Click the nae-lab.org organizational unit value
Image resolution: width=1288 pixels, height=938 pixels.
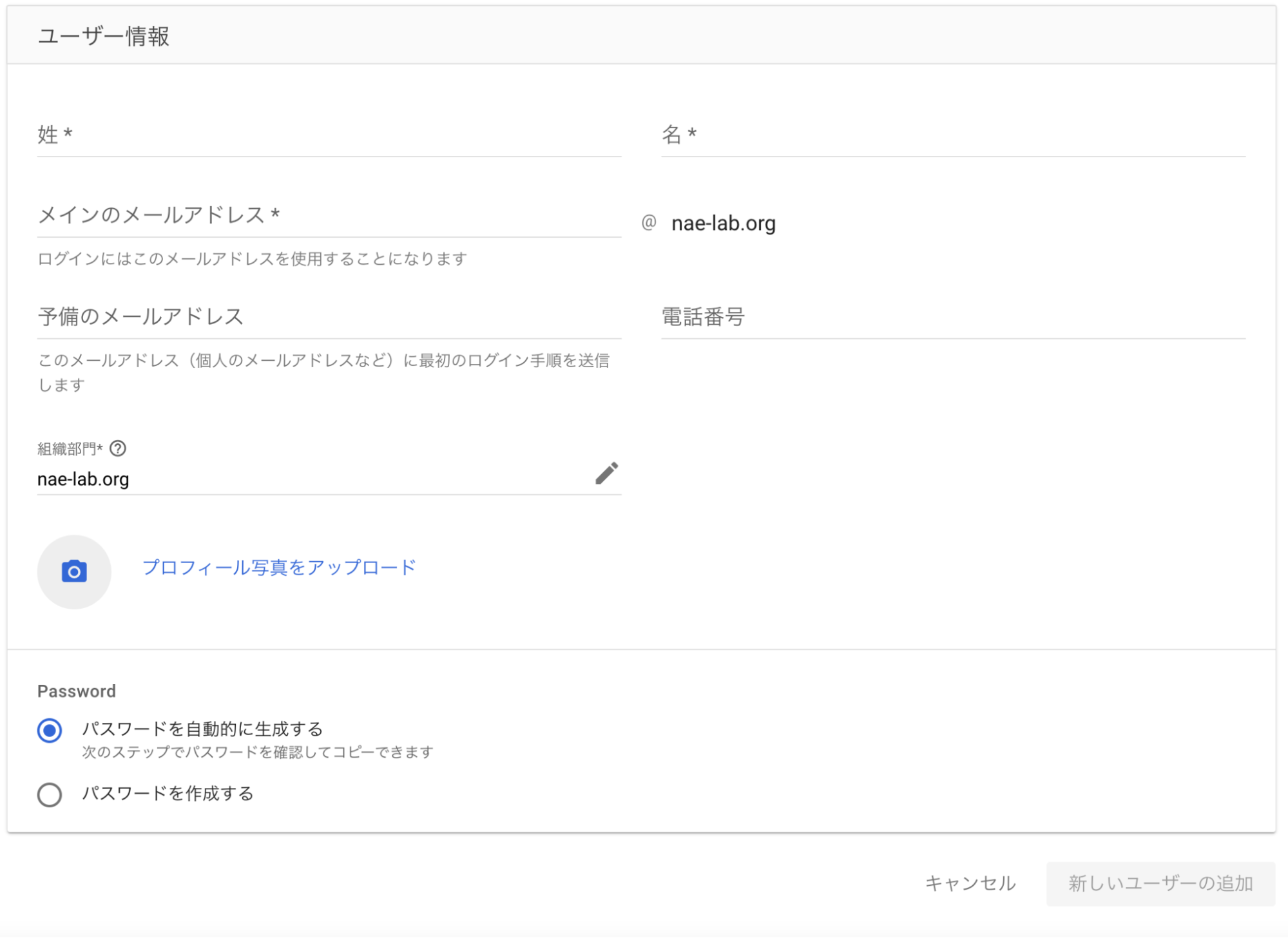point(84,479)
